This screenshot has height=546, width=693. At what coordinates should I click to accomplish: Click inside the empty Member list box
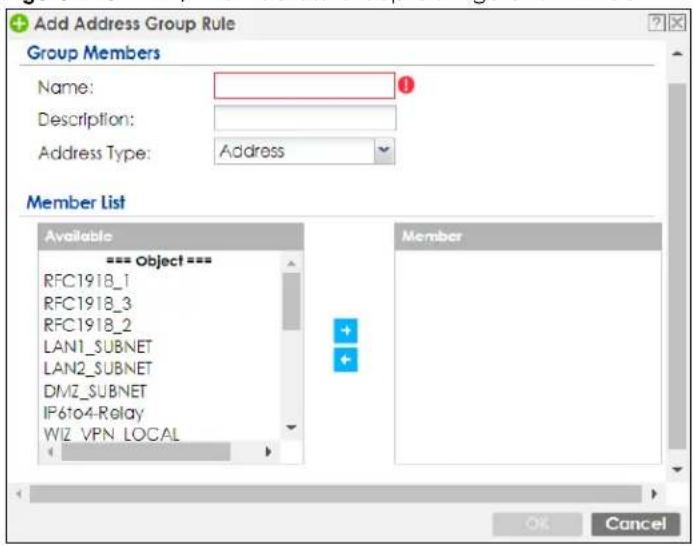pos(528,357)
